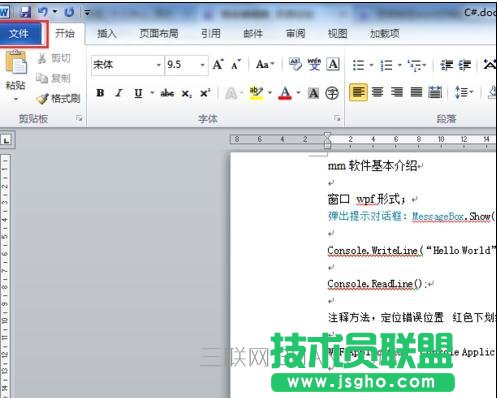498x398 pixels.
Task: Click the Grow Font icon
Action: pyautogui.click(x=218, y=64)
